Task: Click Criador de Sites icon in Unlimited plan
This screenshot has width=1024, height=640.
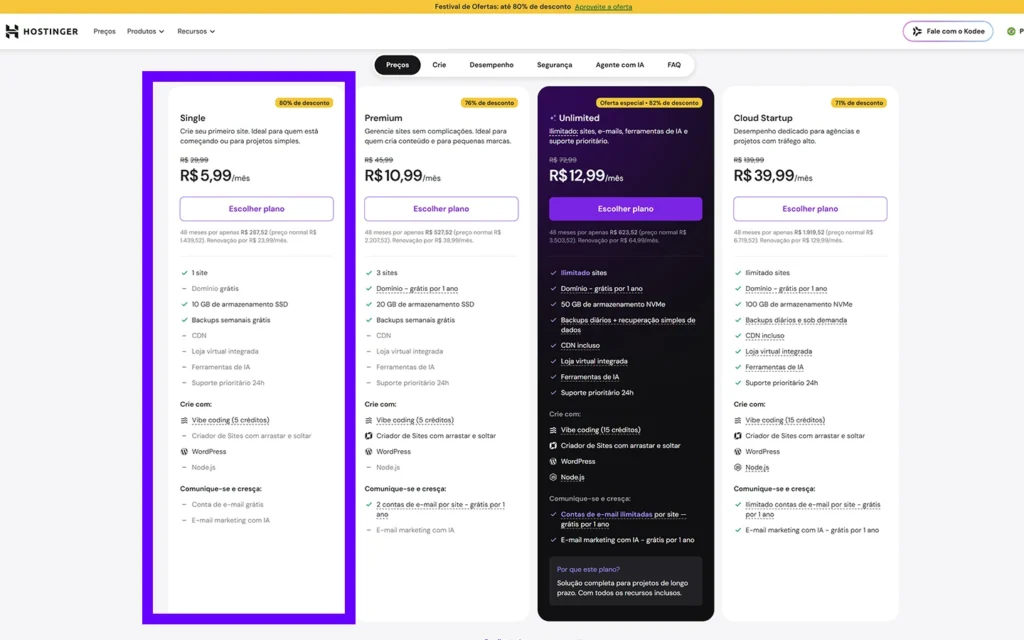Action: point(553,446)
